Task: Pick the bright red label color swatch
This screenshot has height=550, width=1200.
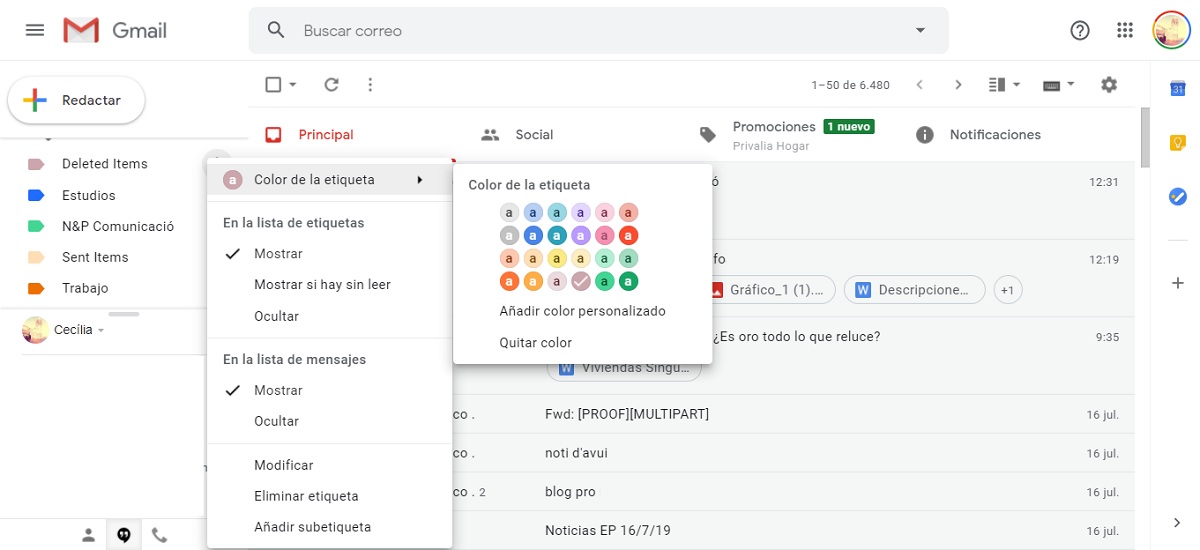Action: tap(628, 235)
